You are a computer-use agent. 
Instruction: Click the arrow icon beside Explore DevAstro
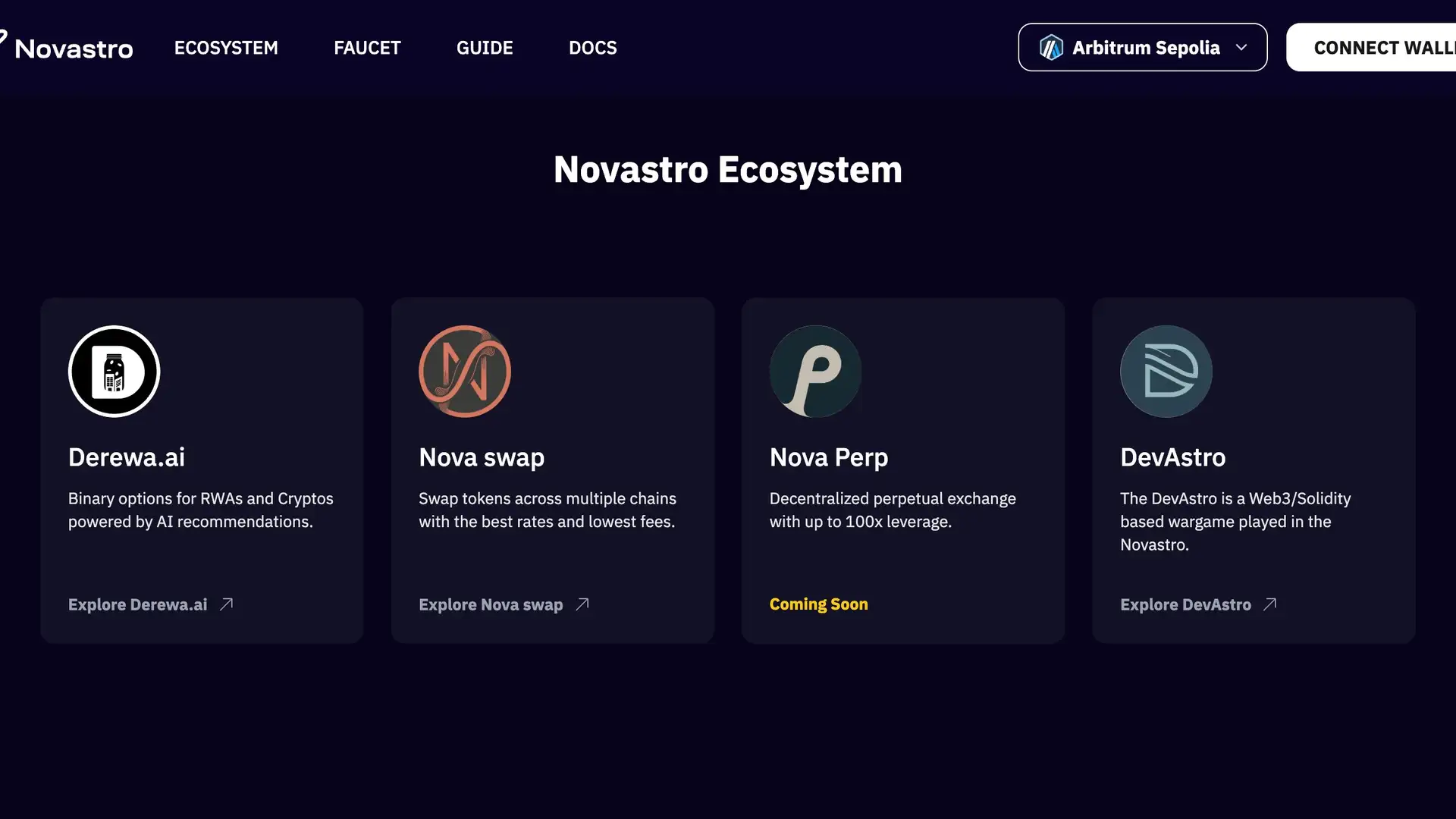pyautogui.click(x=1270, y=604)
